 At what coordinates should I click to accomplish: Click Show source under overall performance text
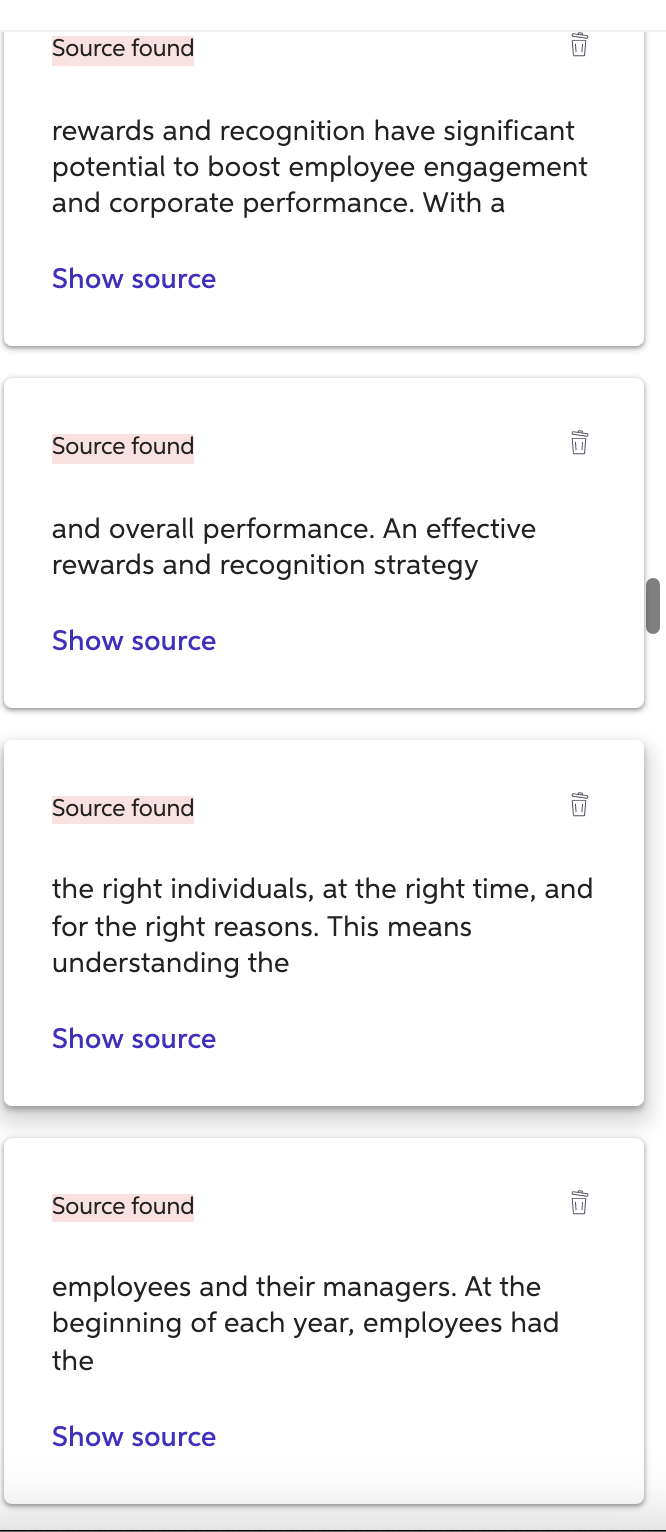[133, 641]
